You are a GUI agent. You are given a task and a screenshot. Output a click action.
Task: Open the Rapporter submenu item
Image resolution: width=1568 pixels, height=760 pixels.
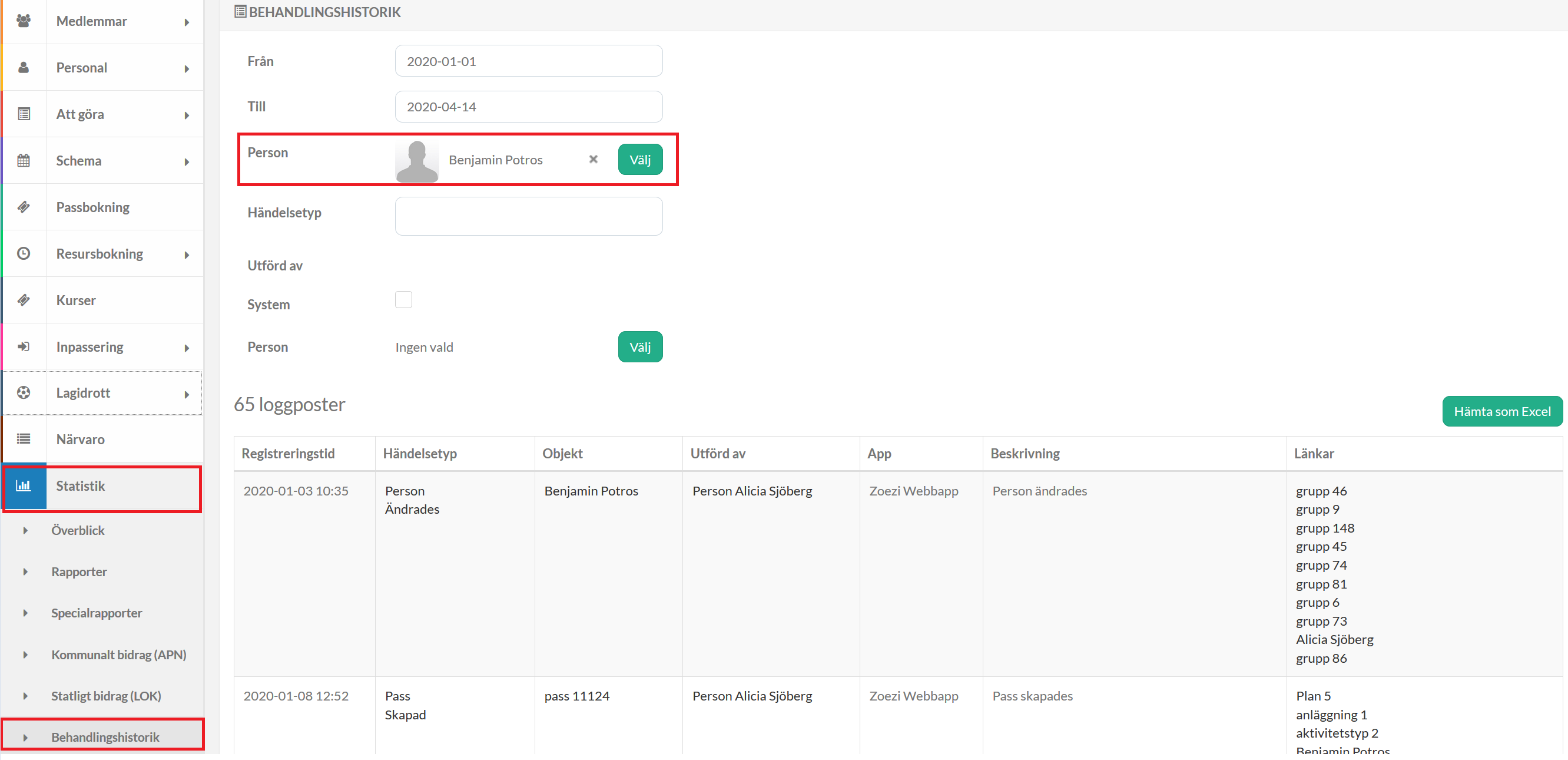point(79,572)
